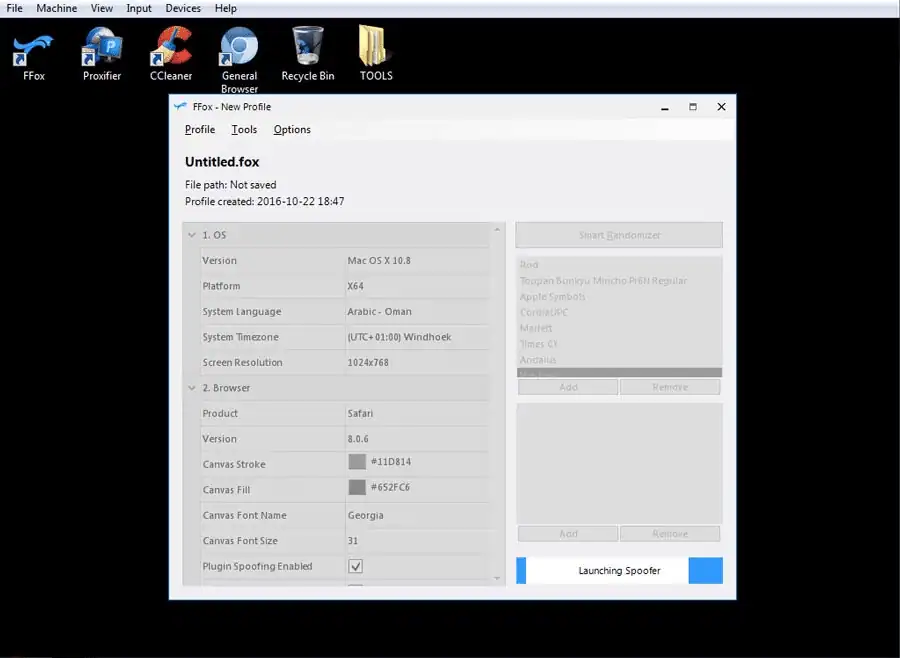The width and height of the screenshot is (900, 658).
Task: Maximize the FFox New Profile window
Action: click(692, 107)
